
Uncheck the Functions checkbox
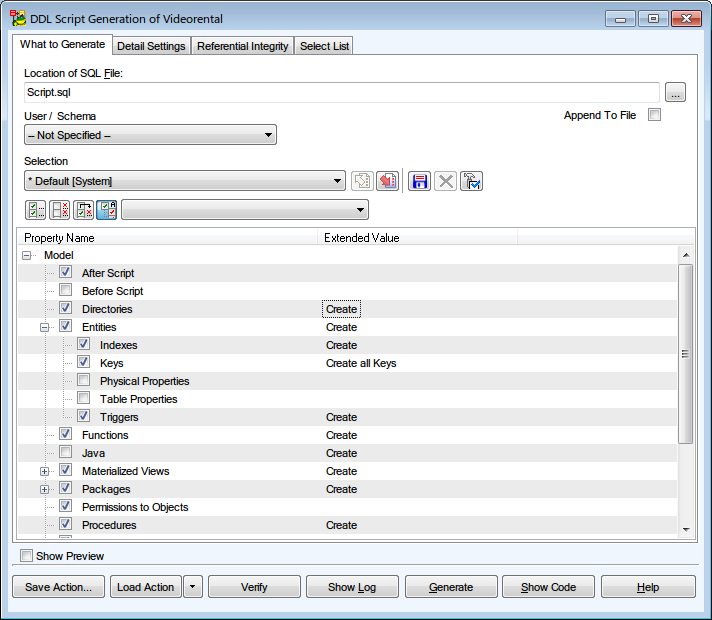65,434
